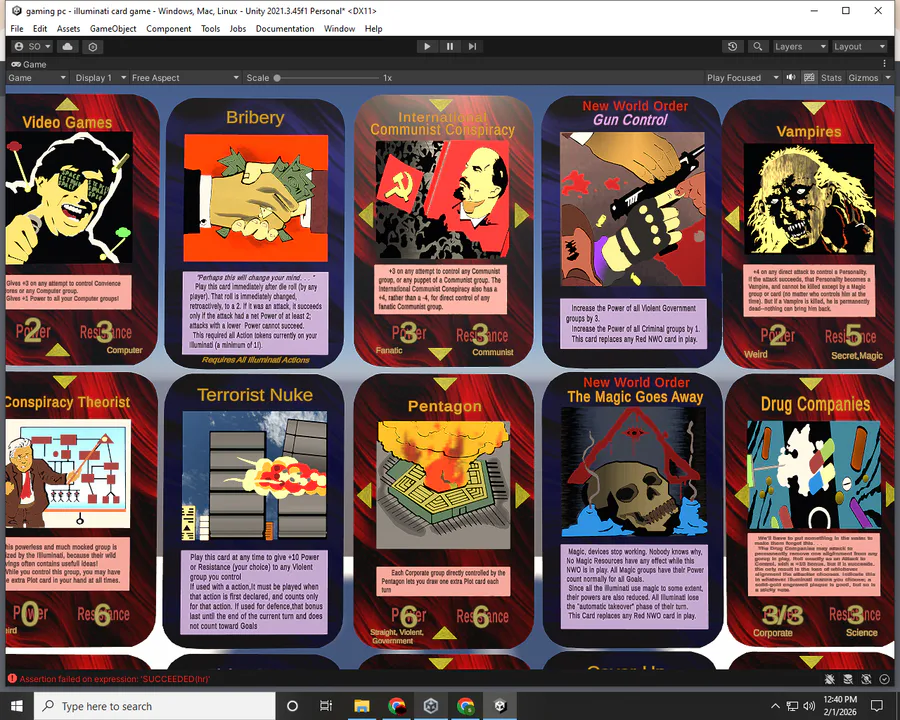Image resolution: width=900 pixels, height=720 pixels.
Task: Open the Window menu
Action: point(339,29)
